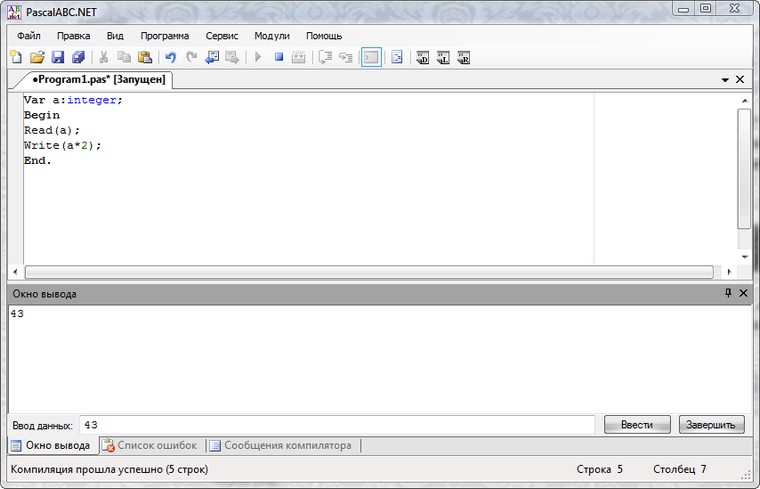Open the Помощь menu
760x489 pixels.
[324, 36]
